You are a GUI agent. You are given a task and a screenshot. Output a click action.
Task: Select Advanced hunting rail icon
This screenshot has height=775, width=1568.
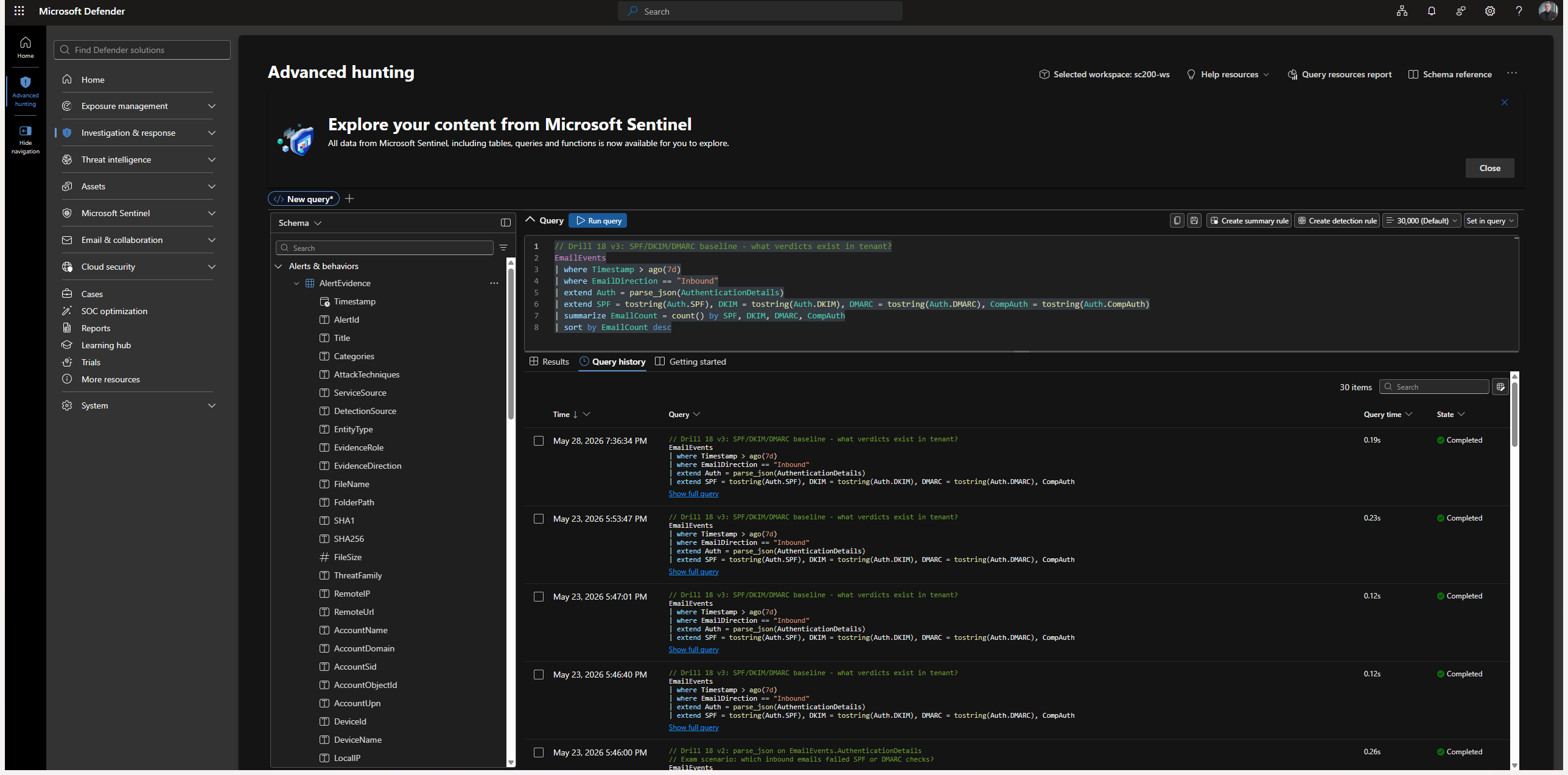point(26,91)
